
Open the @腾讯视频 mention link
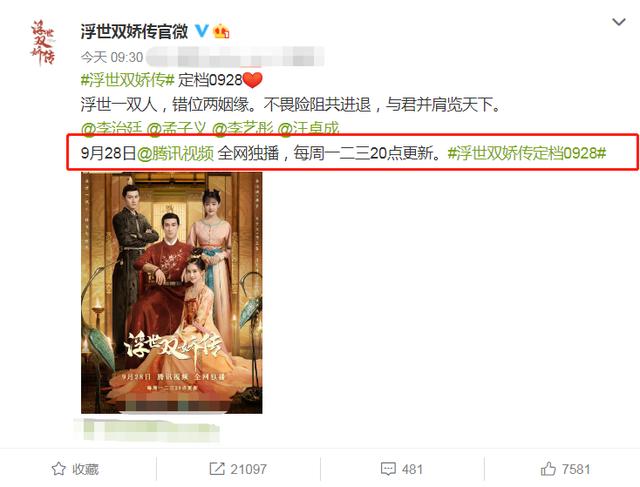pyautogui.click(x=176, y=153)
